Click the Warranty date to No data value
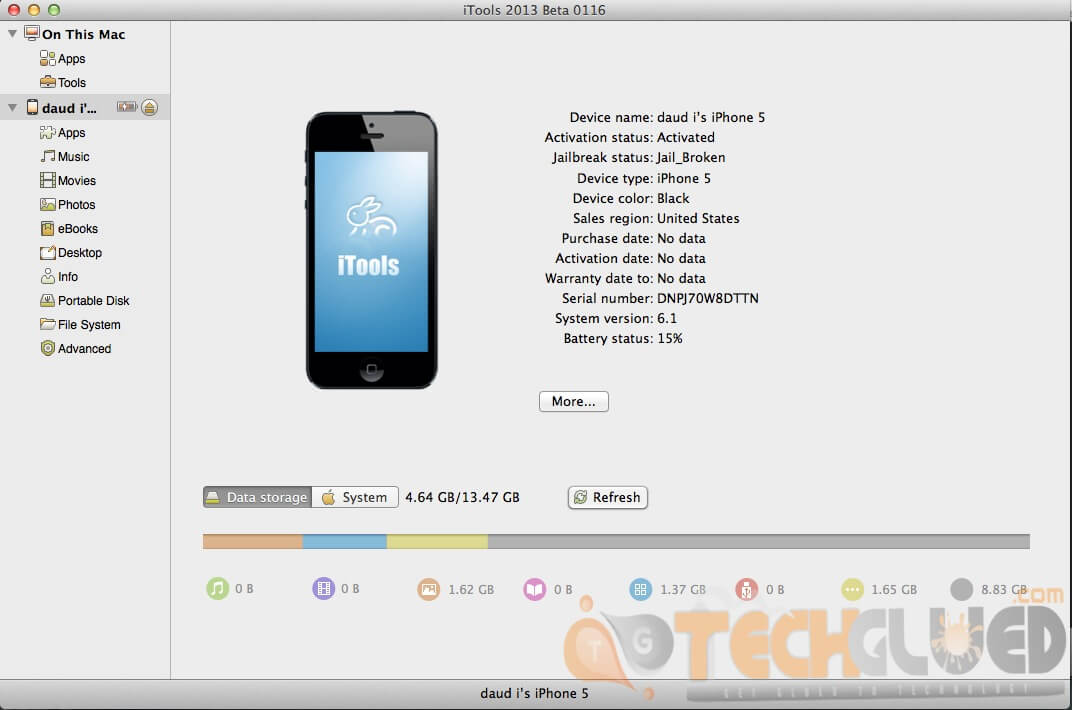 tap(681, 278)
